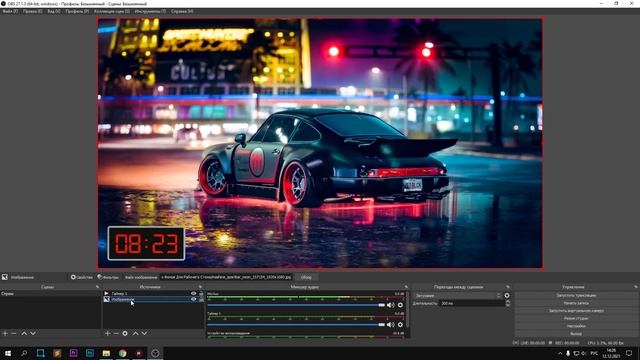The height and width of the screenshot is (360, 640).
Task: Click the image file path field
Action: [226, 277]
